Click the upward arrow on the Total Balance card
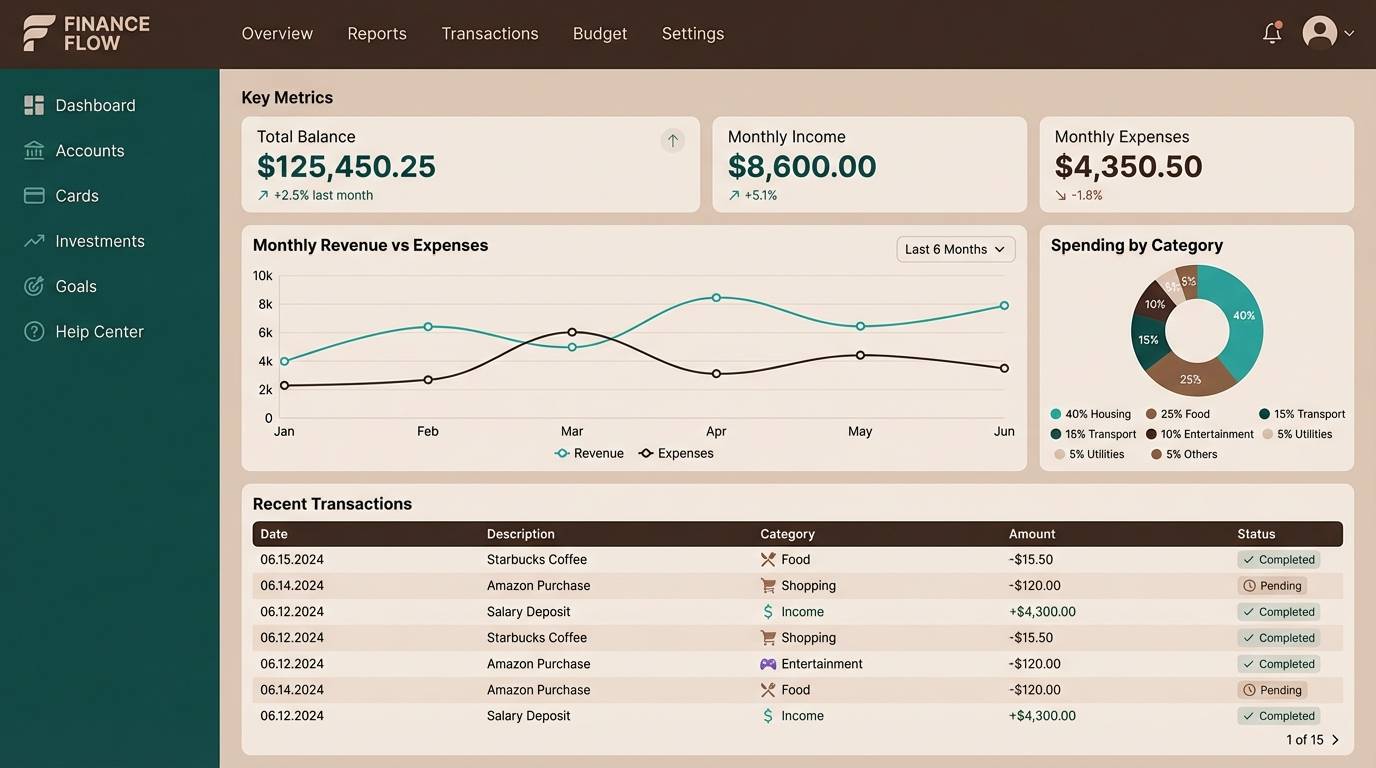1376x768 pixels. click(x=672, y=140)
